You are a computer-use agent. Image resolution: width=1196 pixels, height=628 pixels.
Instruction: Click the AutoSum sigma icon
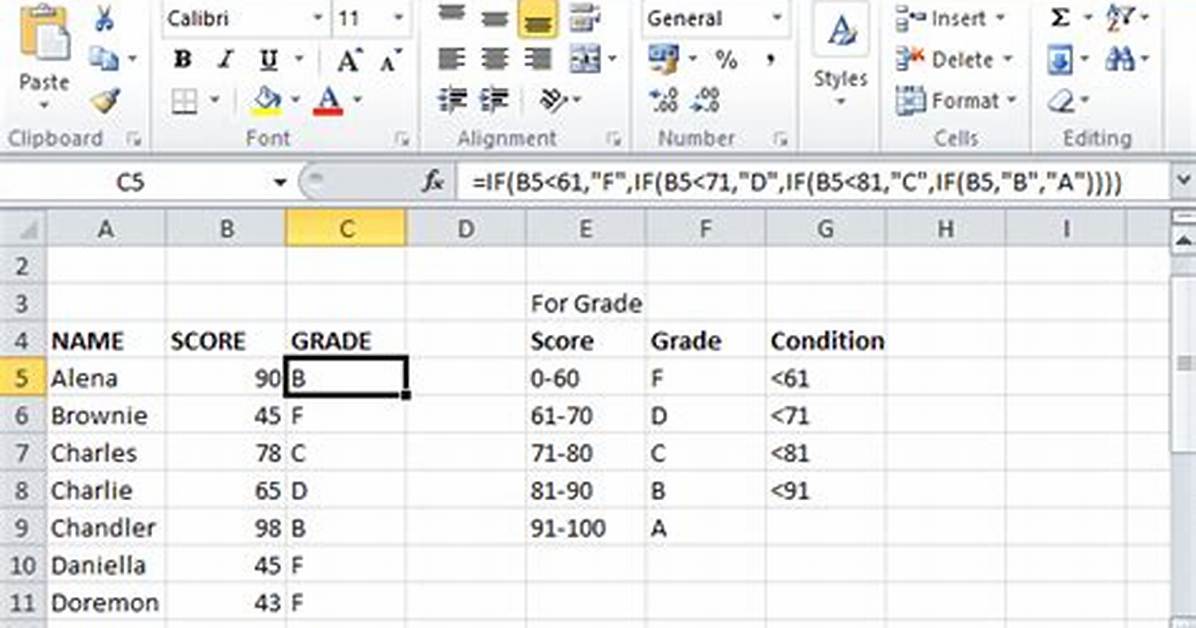click(x=1060, y=17)
